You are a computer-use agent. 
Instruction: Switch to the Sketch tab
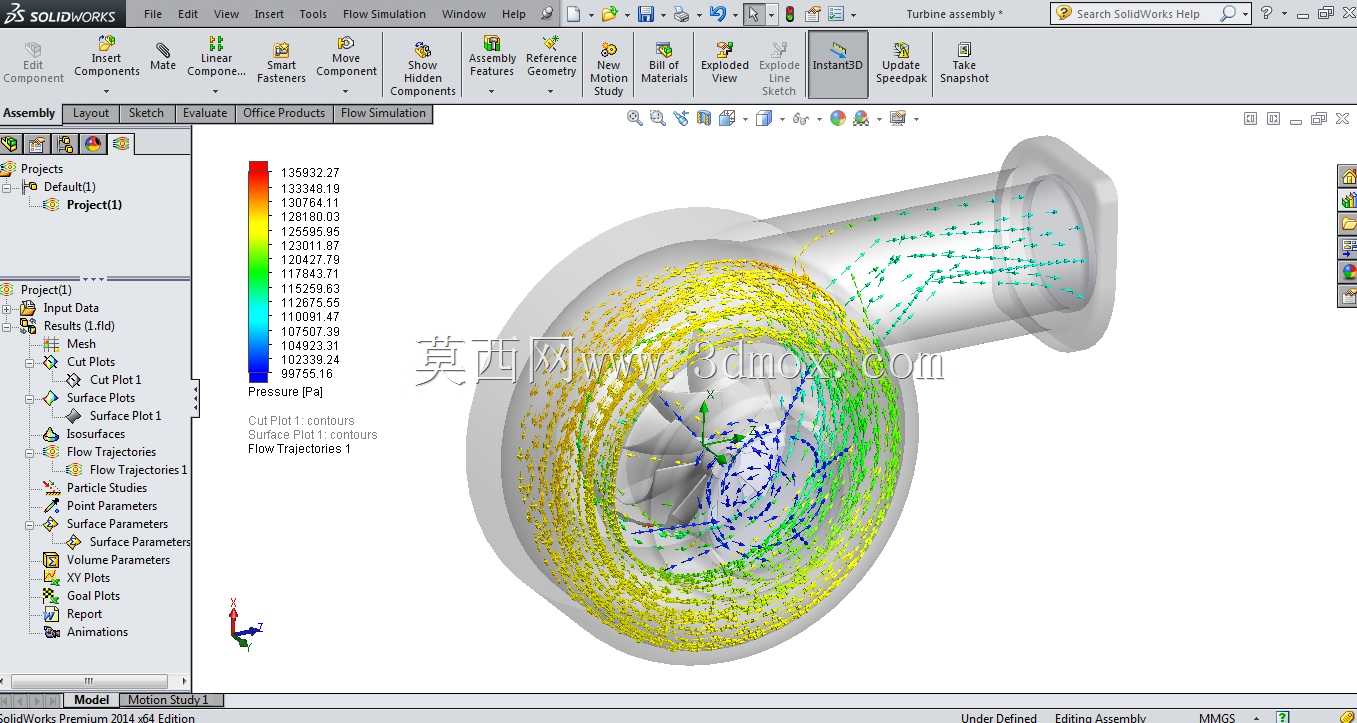(x=146, y=113)
